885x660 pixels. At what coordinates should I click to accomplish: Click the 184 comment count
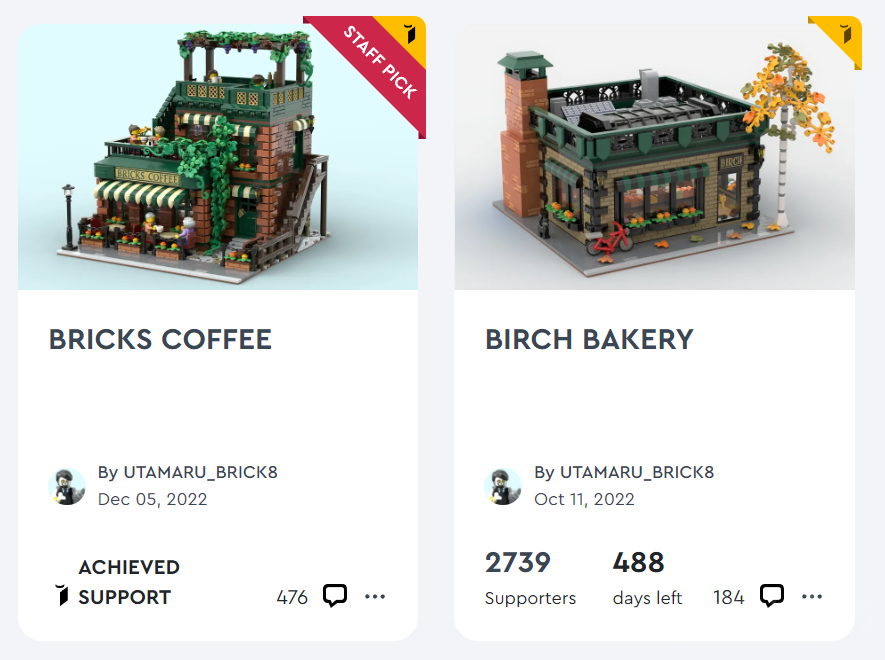point(729,597)
